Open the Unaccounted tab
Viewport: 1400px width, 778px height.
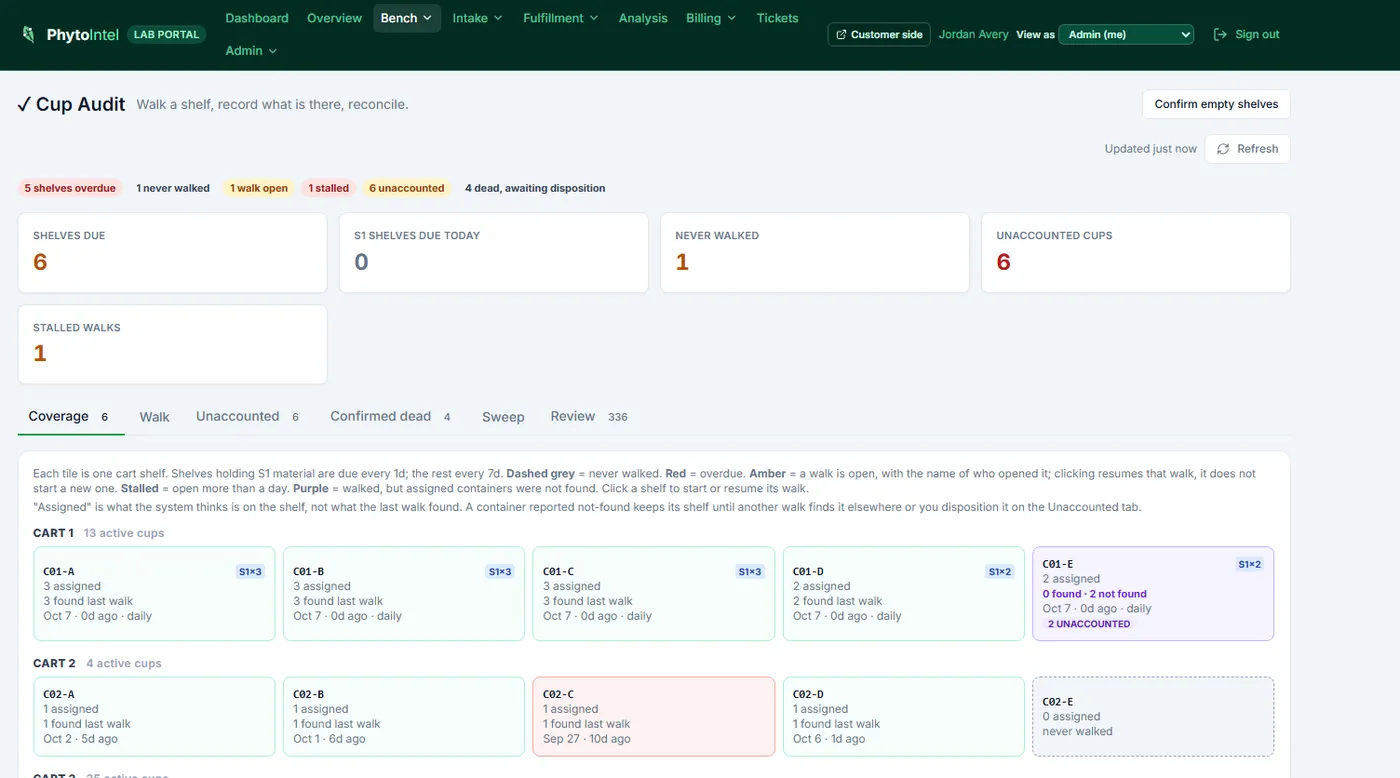click(247, 417)
